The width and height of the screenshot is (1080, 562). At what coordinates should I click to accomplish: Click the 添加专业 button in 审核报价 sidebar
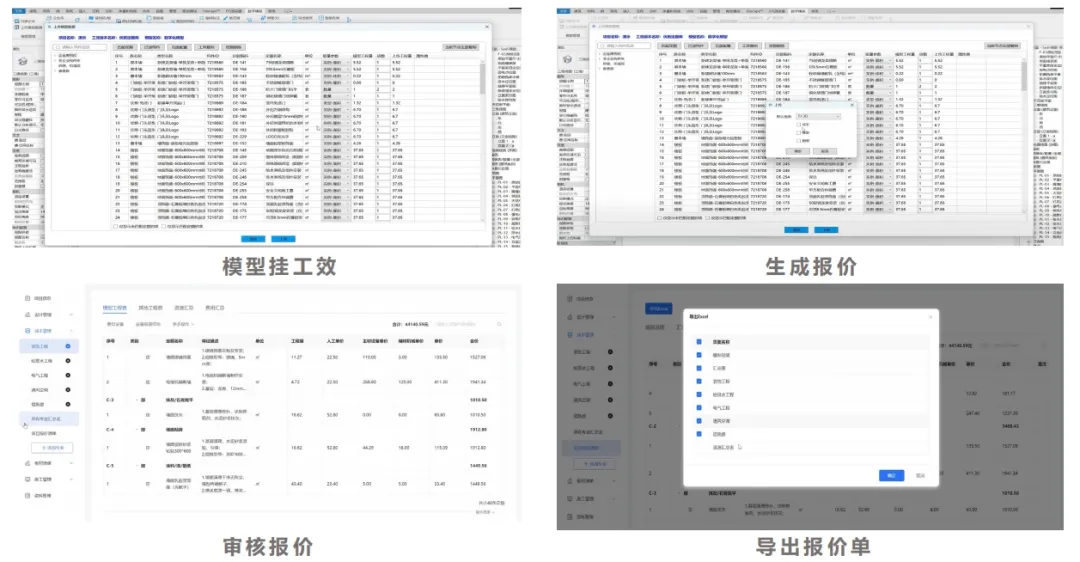(x=54, y=447)
